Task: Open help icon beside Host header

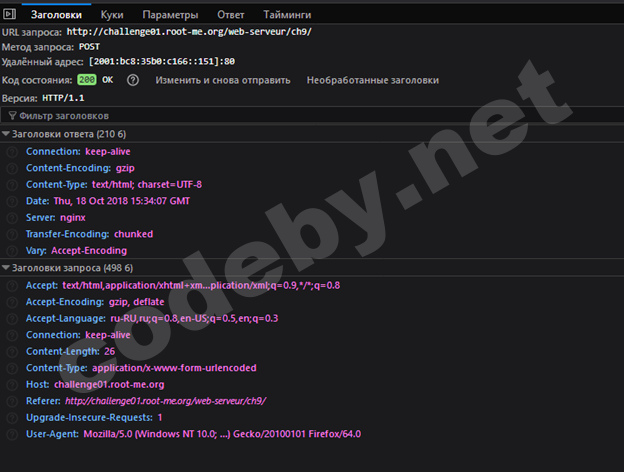Action: [12, 385]
